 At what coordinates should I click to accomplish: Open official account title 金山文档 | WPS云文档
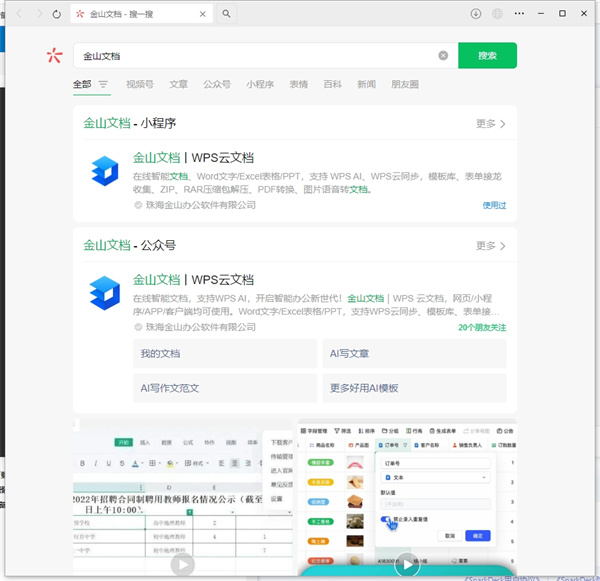click(x=193, y=280)
